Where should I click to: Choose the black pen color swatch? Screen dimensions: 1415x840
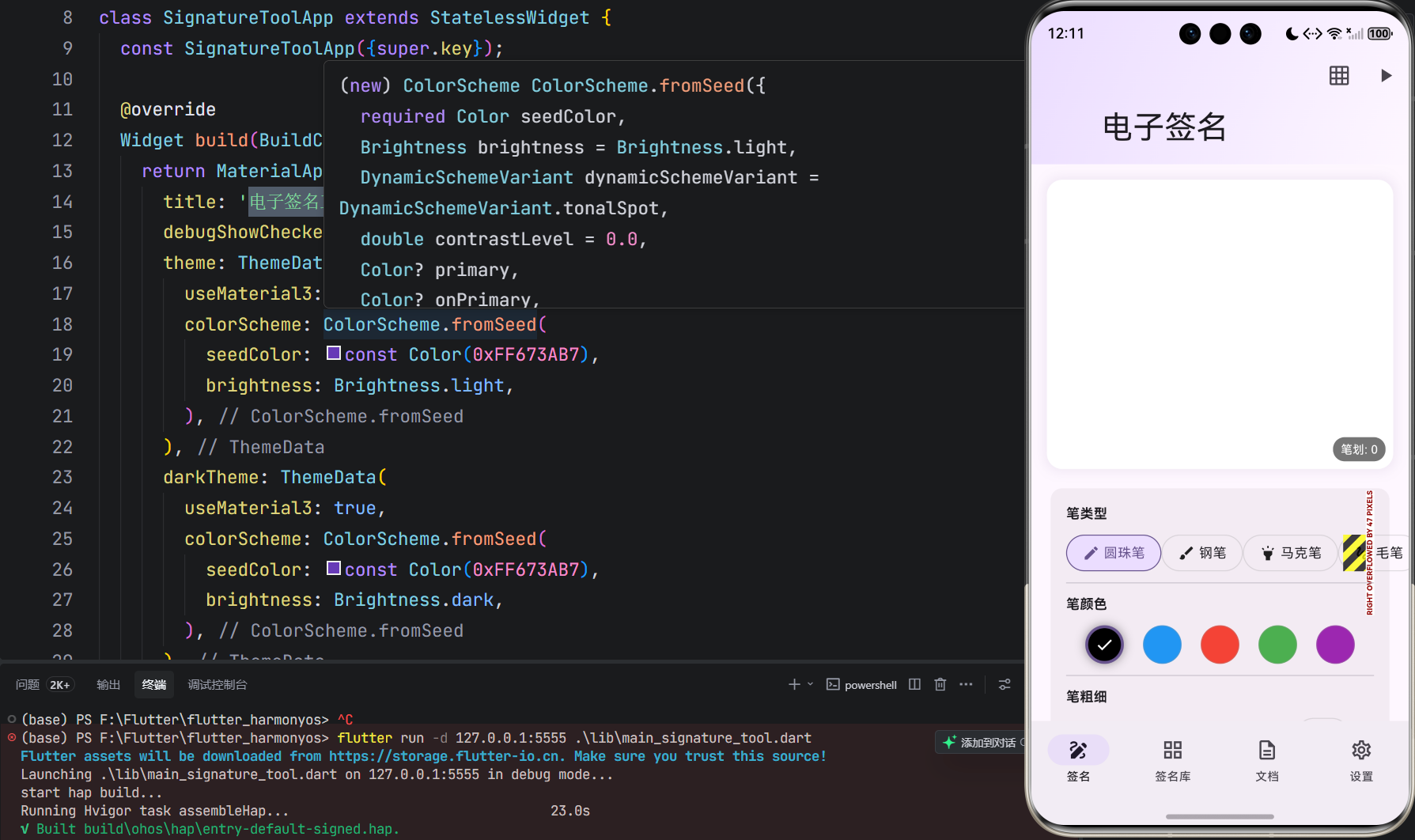tap(1104, 645)
